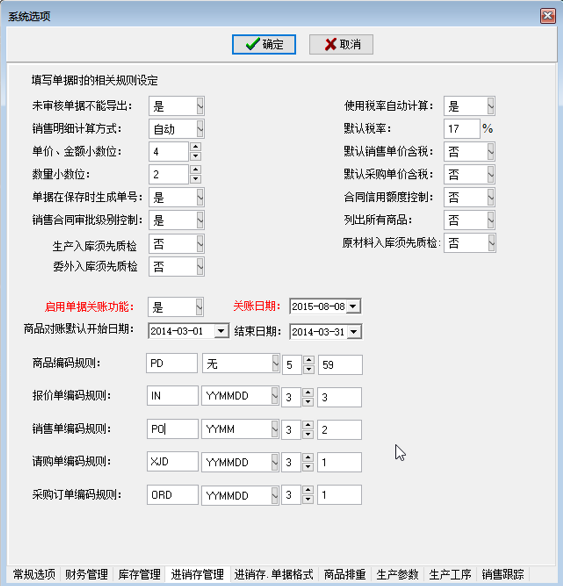Expand 使用税率自动计算 dropdown
This screenshot has height=586, width=563.
[491, 106]
